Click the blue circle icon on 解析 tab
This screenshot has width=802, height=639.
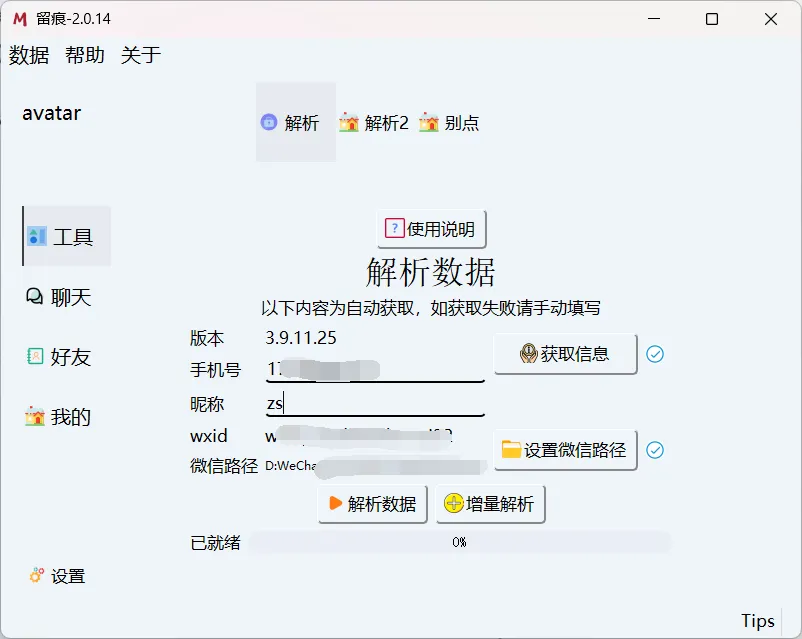pyautogui.click(x=268, y=123)
